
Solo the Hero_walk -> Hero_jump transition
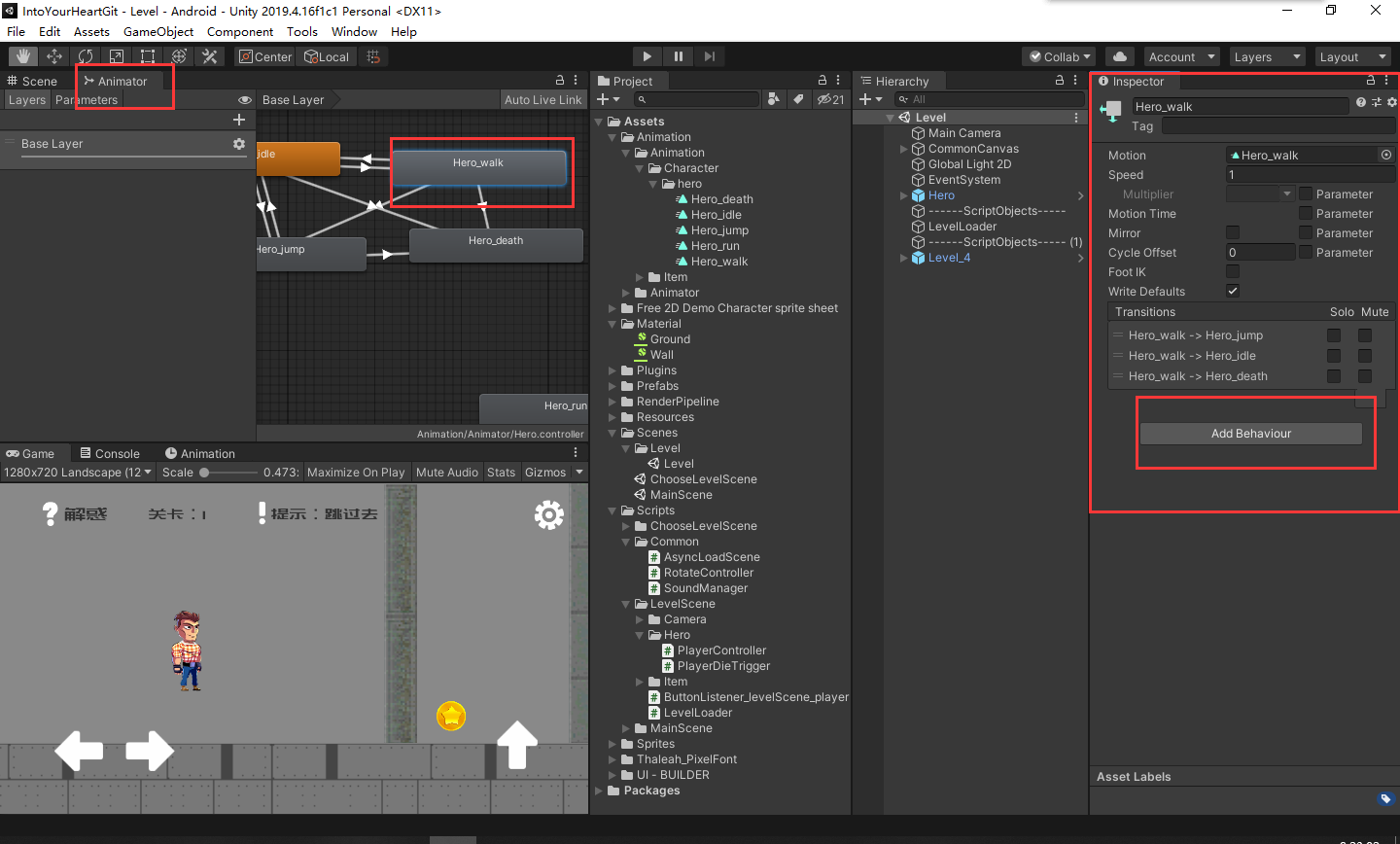(1334, 335)
